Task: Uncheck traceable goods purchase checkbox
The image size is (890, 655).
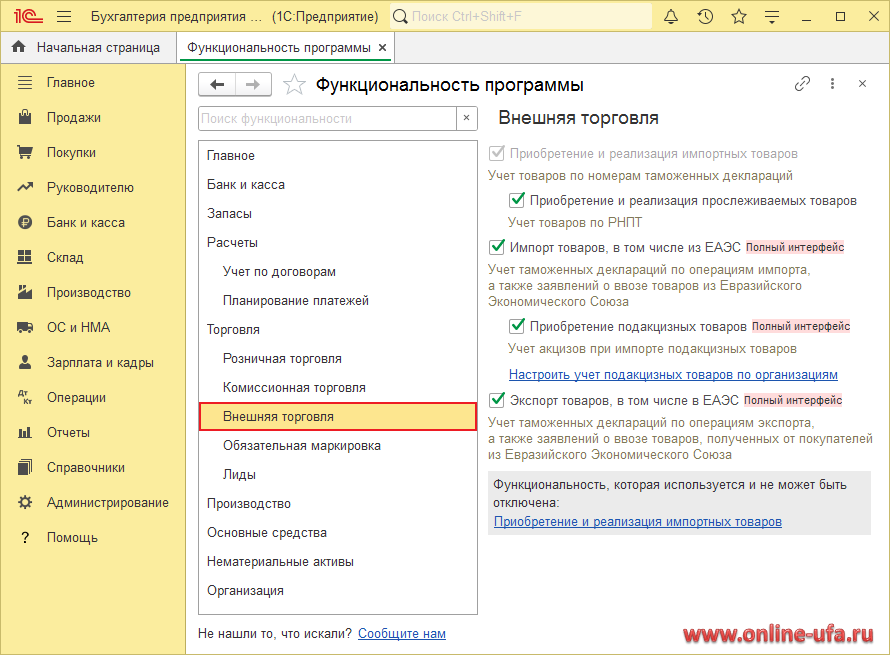Action: click(517, 200)
